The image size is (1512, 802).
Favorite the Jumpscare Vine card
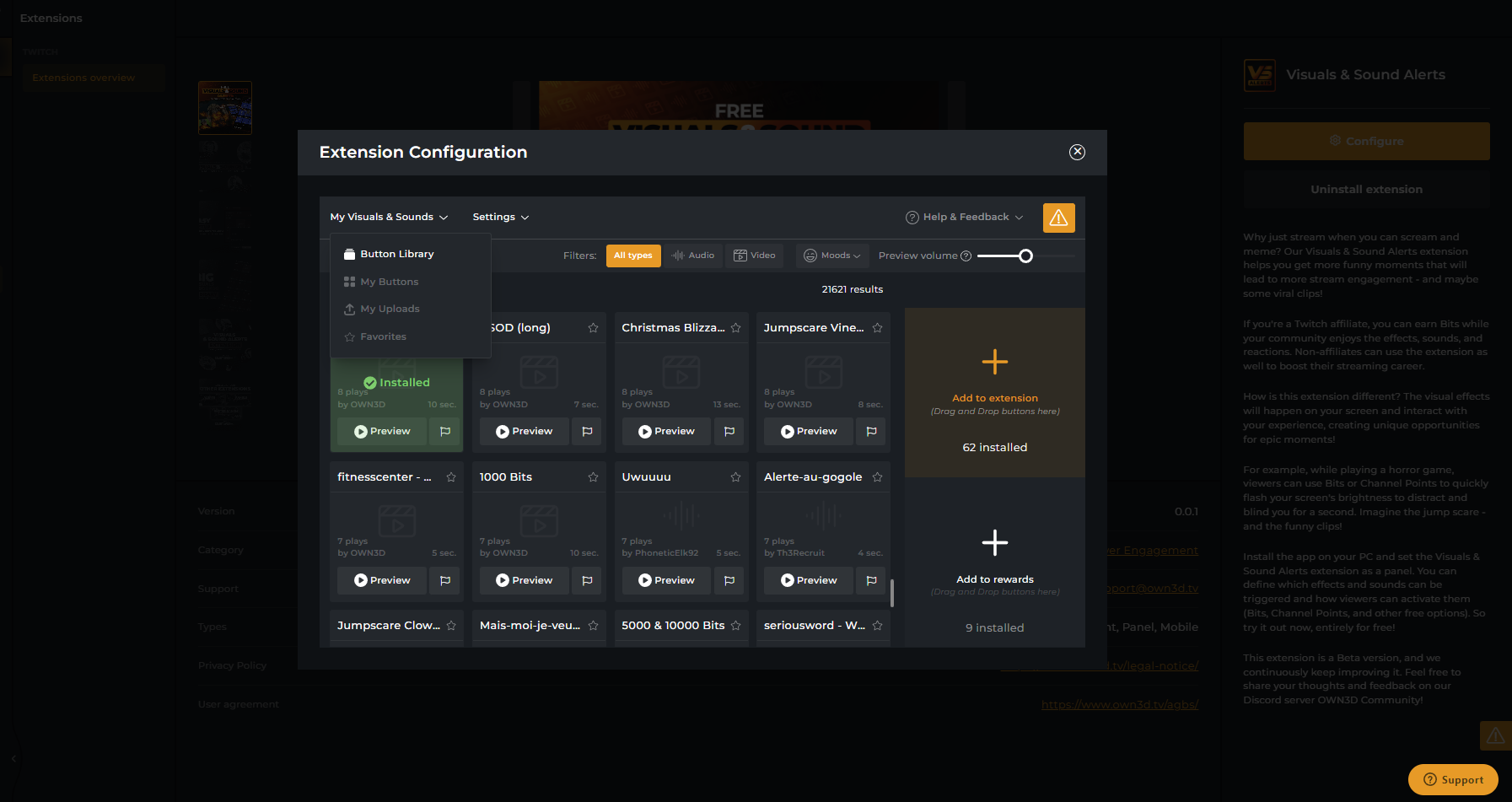878,328
